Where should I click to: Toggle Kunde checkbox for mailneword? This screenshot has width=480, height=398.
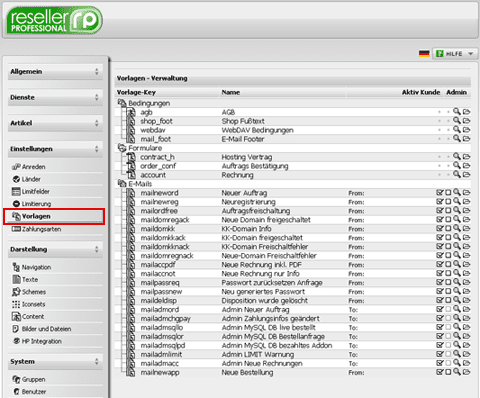coord(448,193)
